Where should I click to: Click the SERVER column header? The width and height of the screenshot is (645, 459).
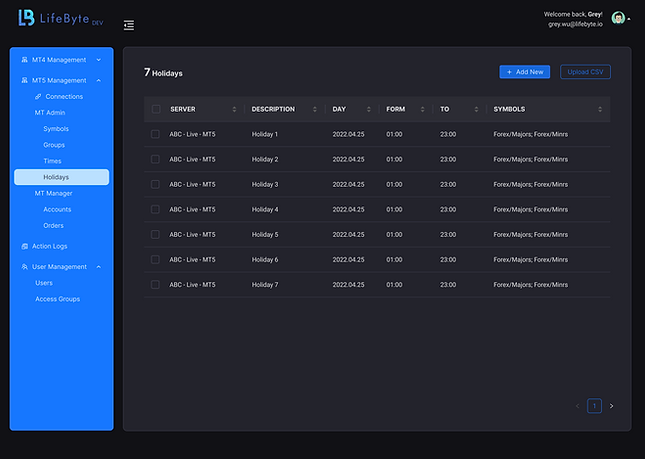[x=183, y=109]
